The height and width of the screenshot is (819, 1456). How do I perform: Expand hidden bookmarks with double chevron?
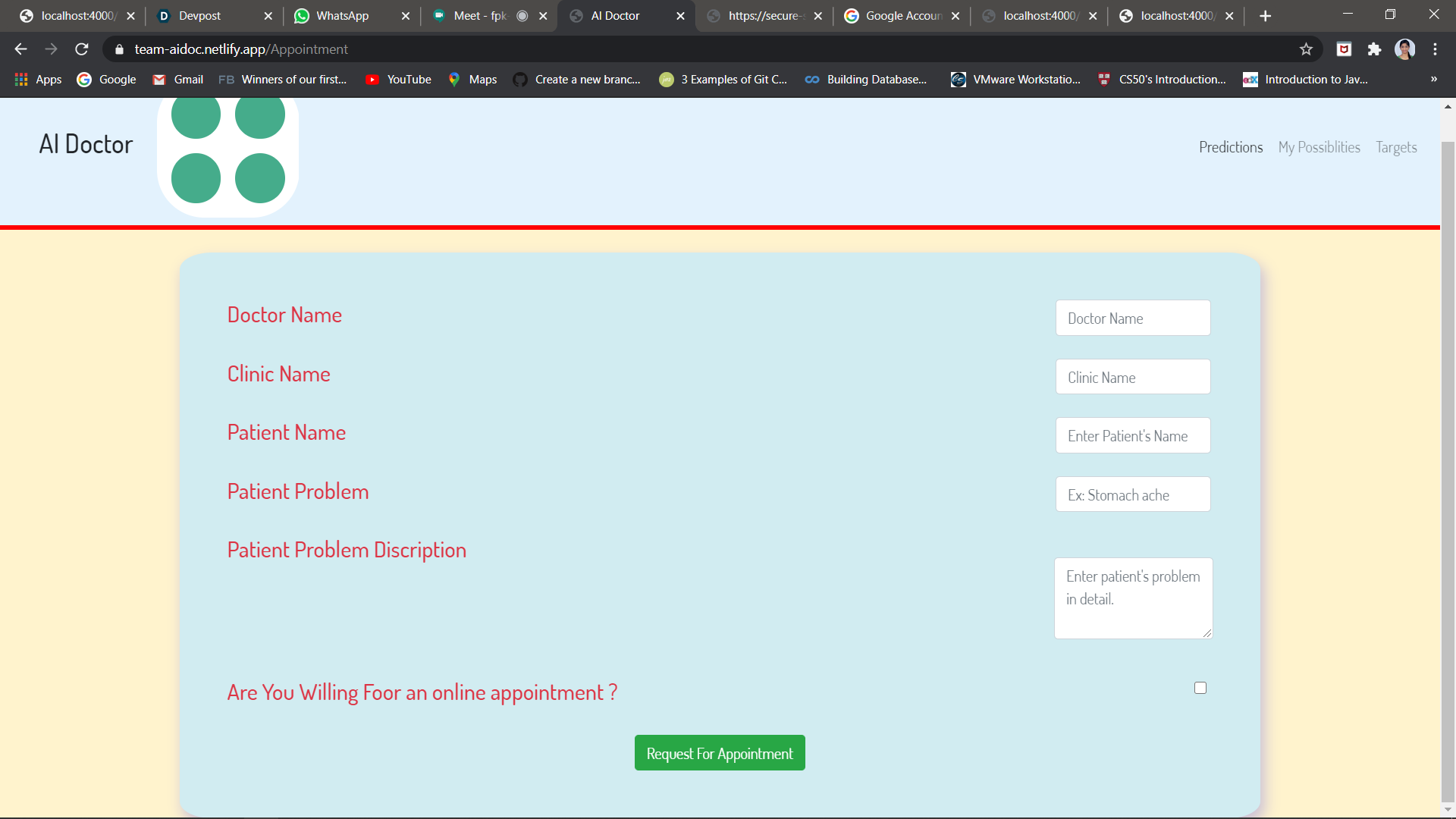point(1433,80)
